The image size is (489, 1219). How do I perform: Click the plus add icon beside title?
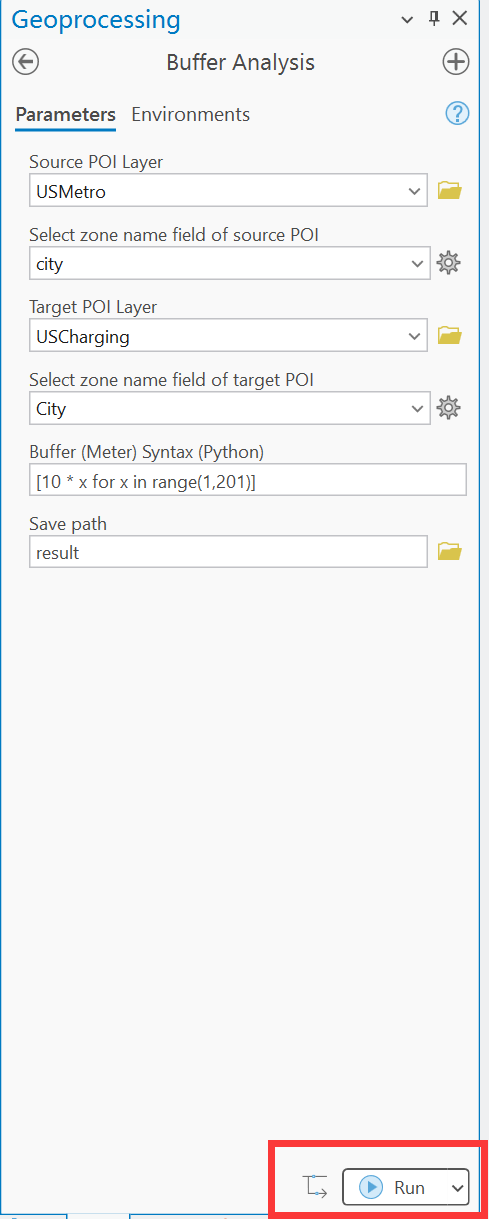[456, 62]
